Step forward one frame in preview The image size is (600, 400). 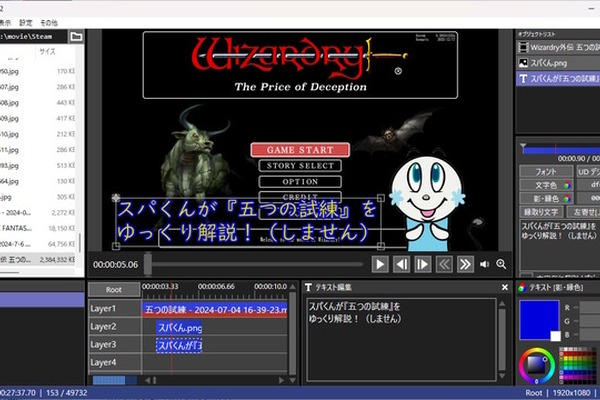click(x=422, y=264)
